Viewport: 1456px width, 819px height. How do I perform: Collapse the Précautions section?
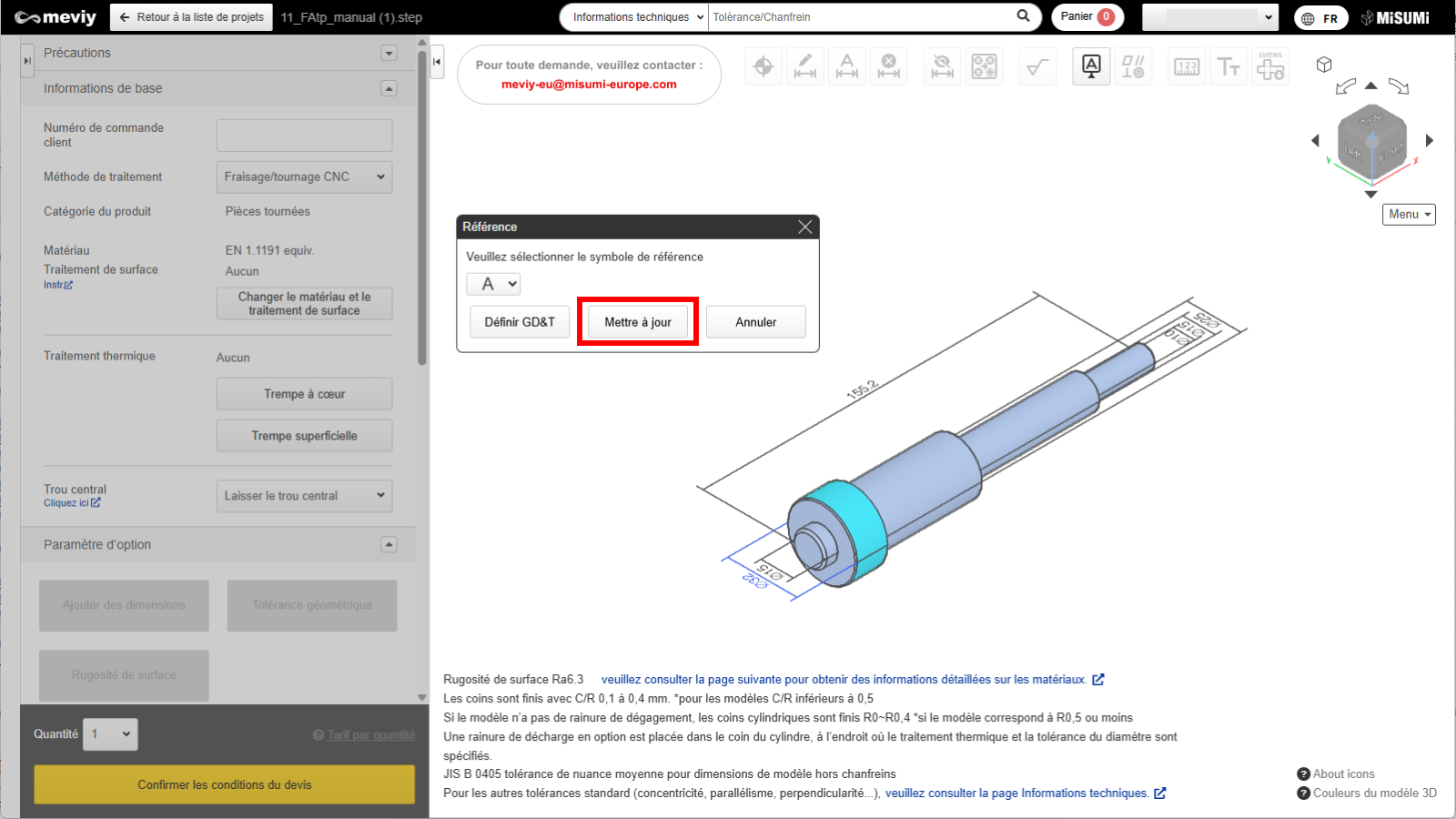(389, 53)
